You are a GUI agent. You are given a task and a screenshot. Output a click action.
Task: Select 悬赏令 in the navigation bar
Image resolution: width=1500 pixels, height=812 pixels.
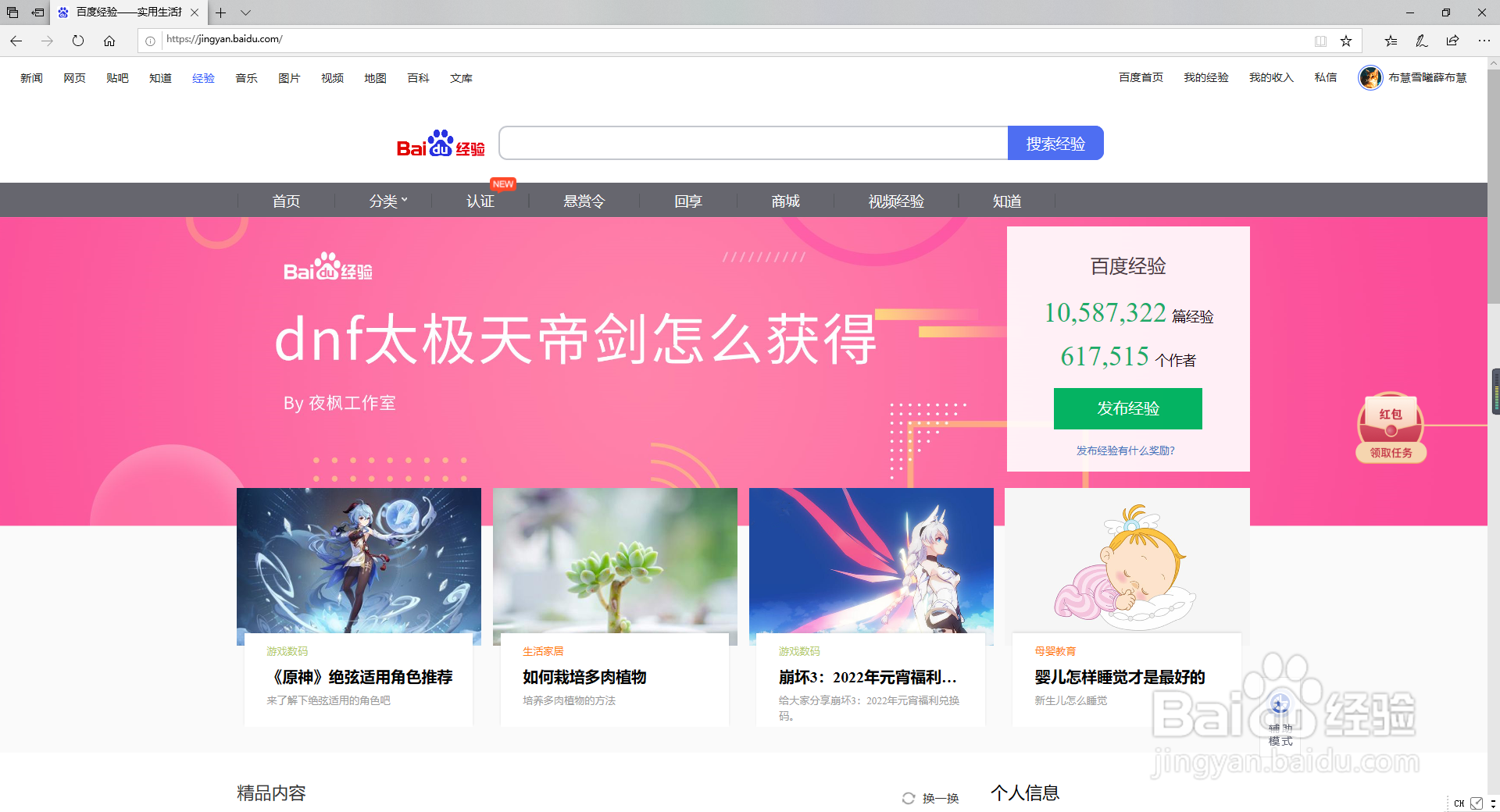pyautogui.click(x=583, y=201)
